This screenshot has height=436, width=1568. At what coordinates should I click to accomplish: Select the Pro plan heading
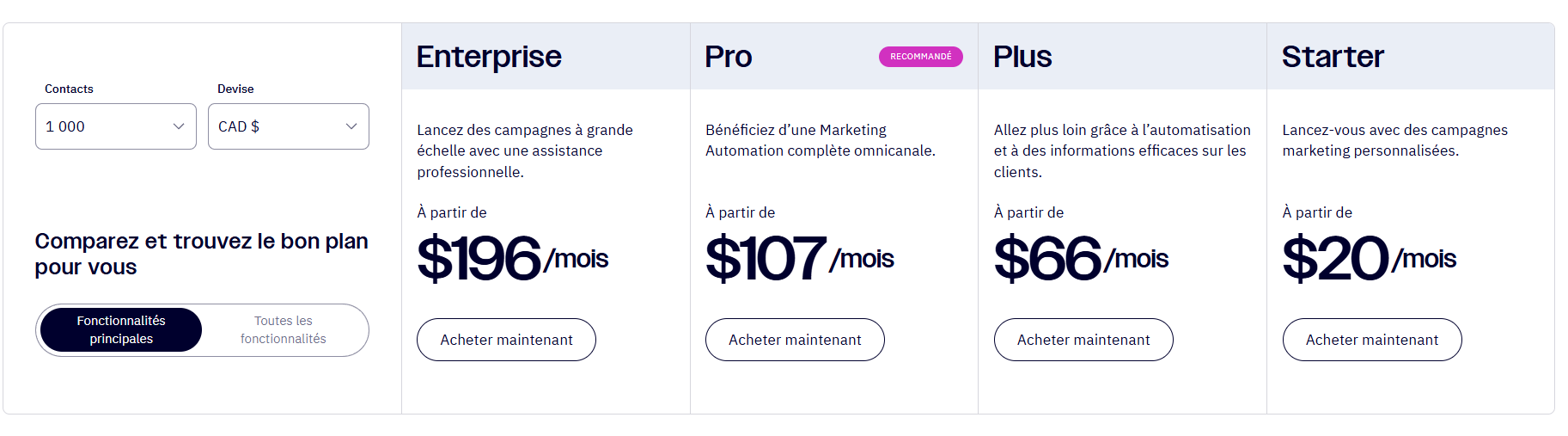coord(729,57)
